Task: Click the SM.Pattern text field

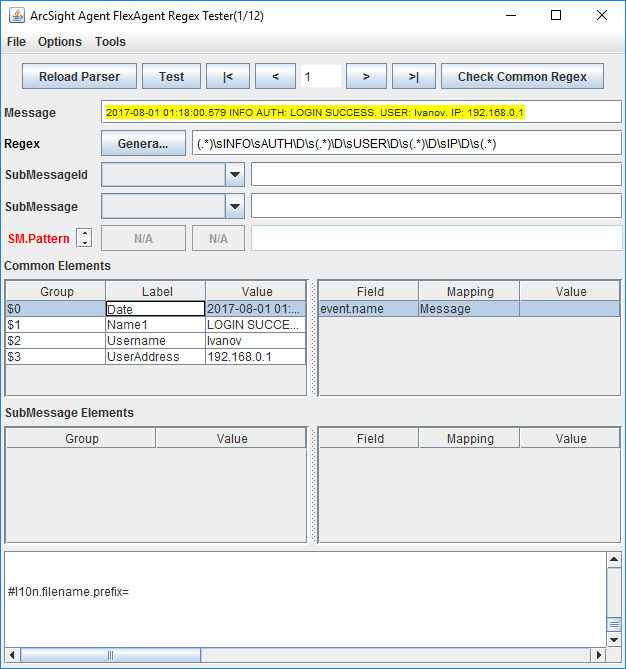Action: click(x=436, y=238)
